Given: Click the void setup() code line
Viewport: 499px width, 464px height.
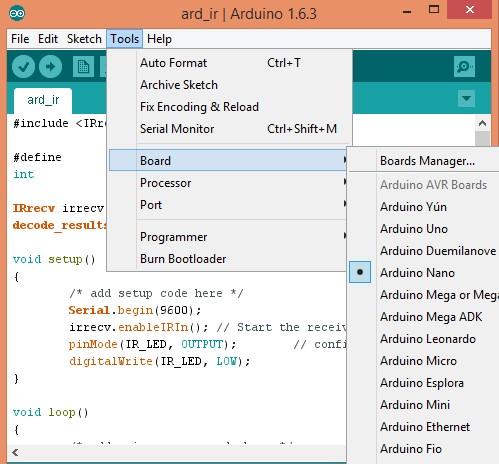Looking at the screenshot, I should 54,259.
